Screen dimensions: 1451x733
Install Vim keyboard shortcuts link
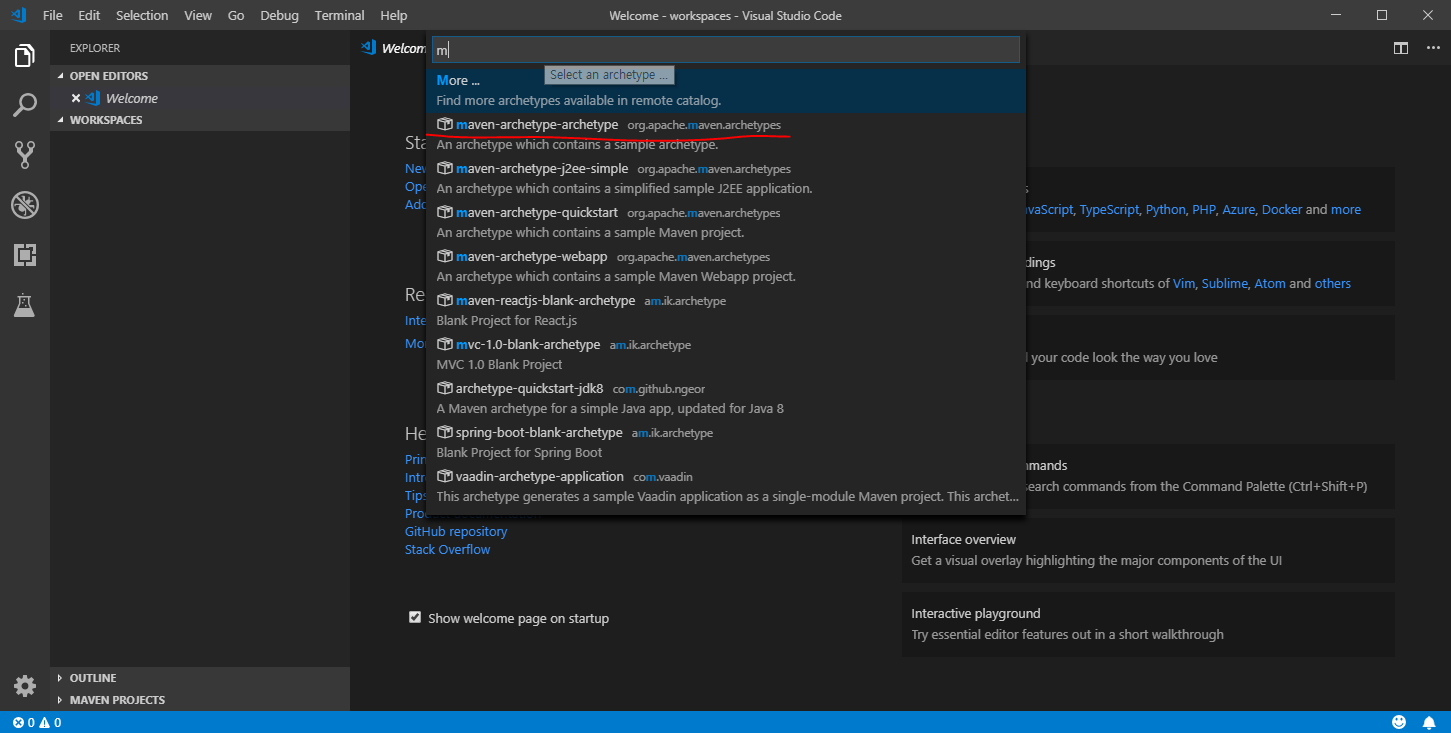click(x=1184, y=283)
